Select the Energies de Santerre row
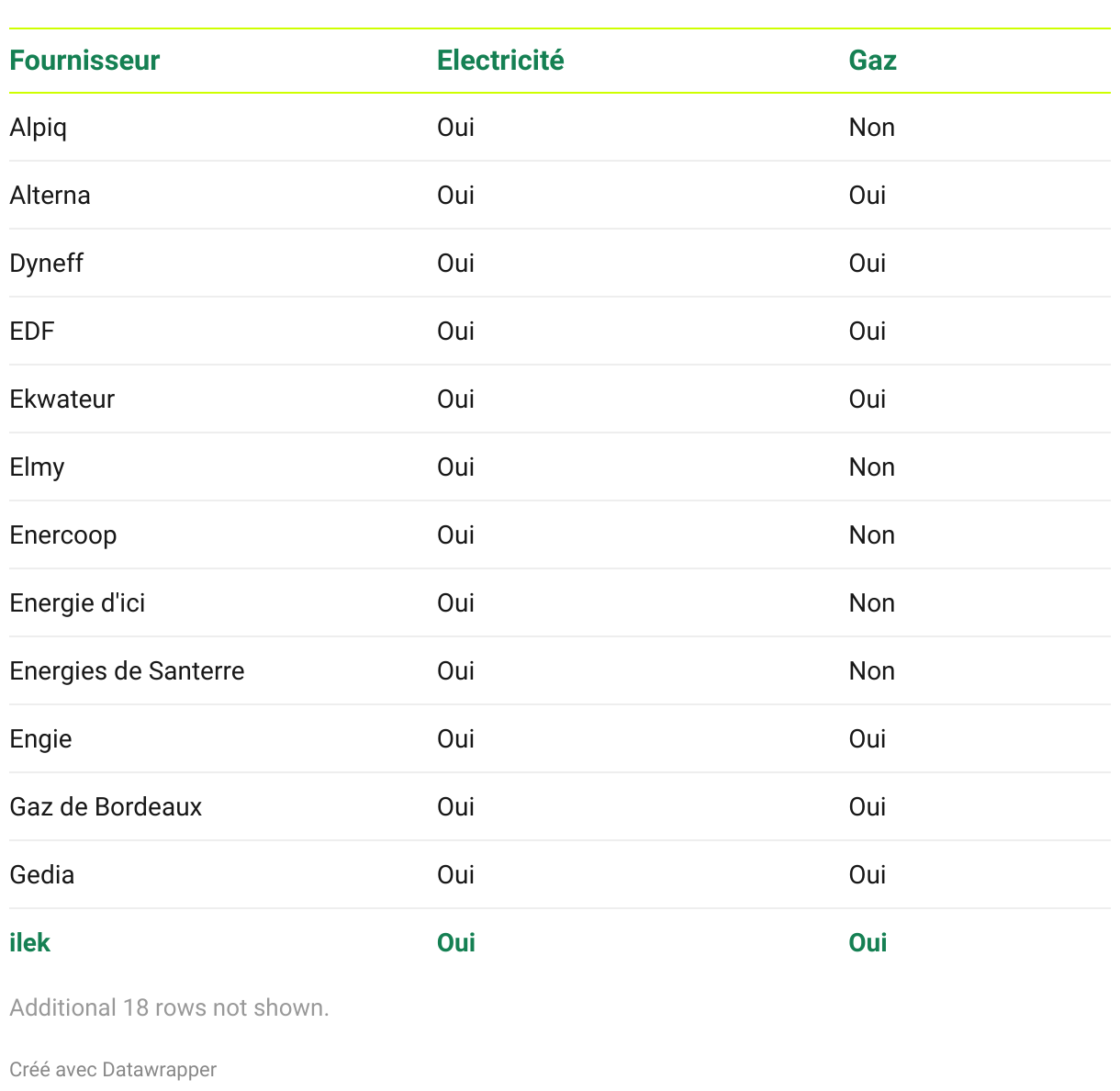 [127, 671]
